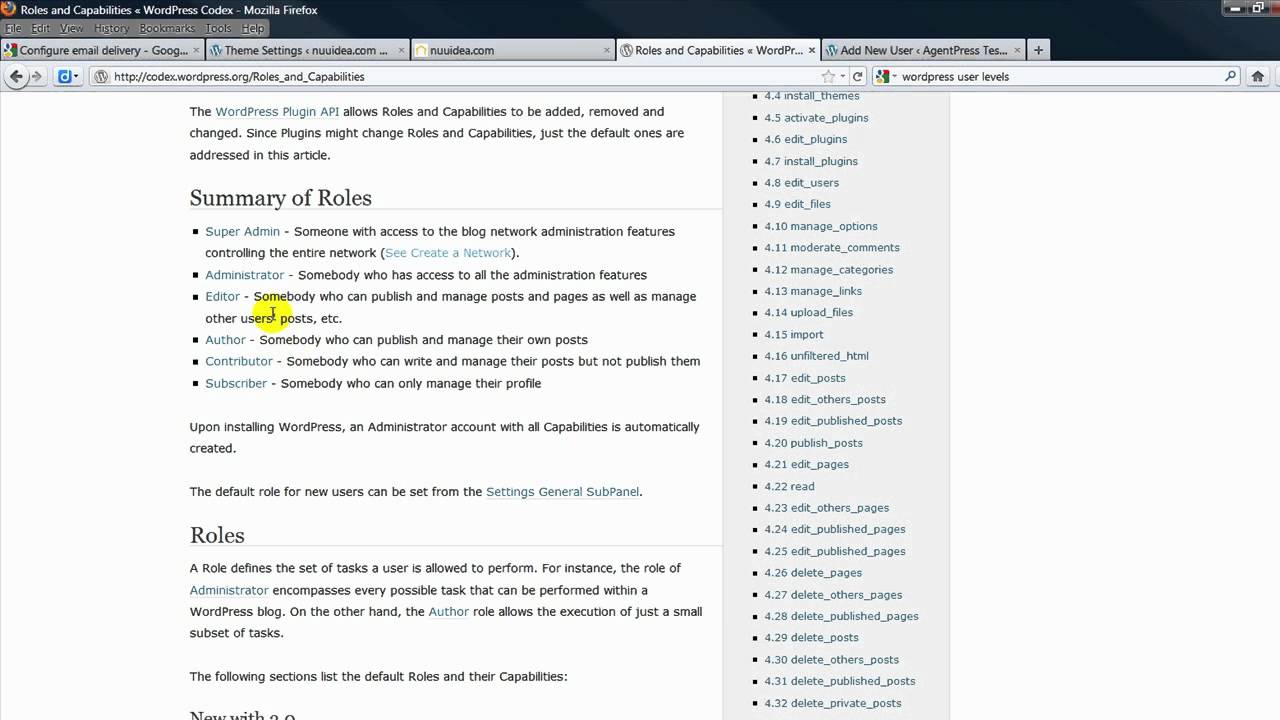Open the Author link in Roles paragraph
1280x720 pixels.
tap(448, 611)
